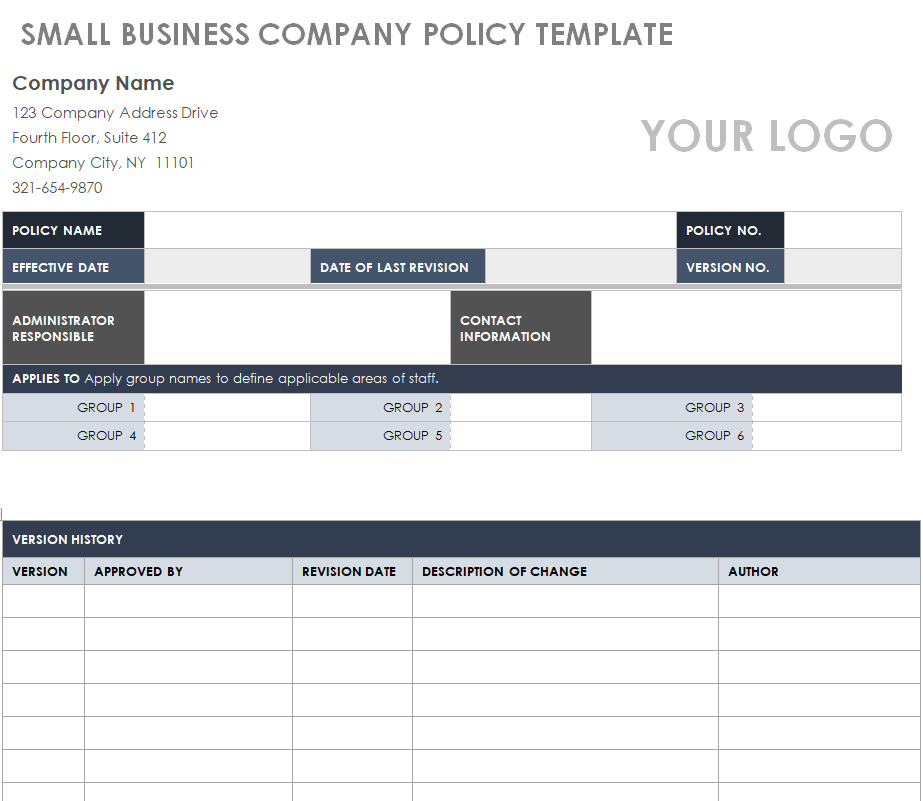Viewport: 923px width, 801px height.
Task: Click the blank Policy Name input field
Action: coord(410,230)
